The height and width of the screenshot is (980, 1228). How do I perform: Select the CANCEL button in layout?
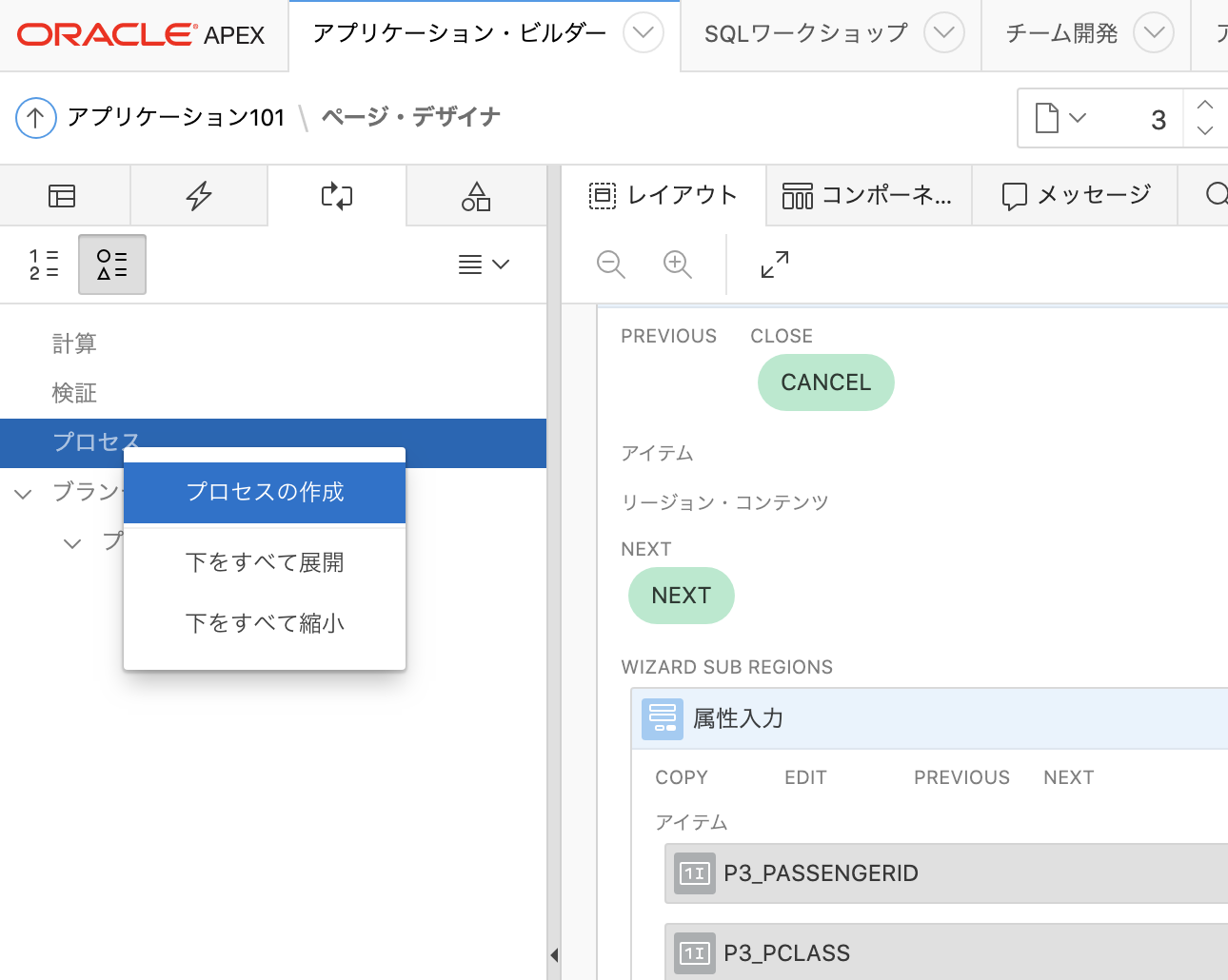[x=826, y=382]
